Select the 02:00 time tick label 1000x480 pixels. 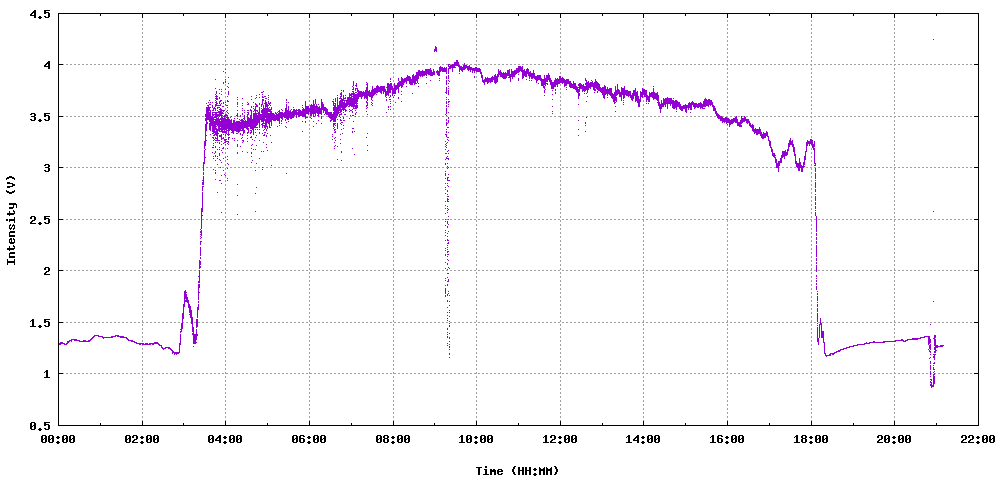142,439
